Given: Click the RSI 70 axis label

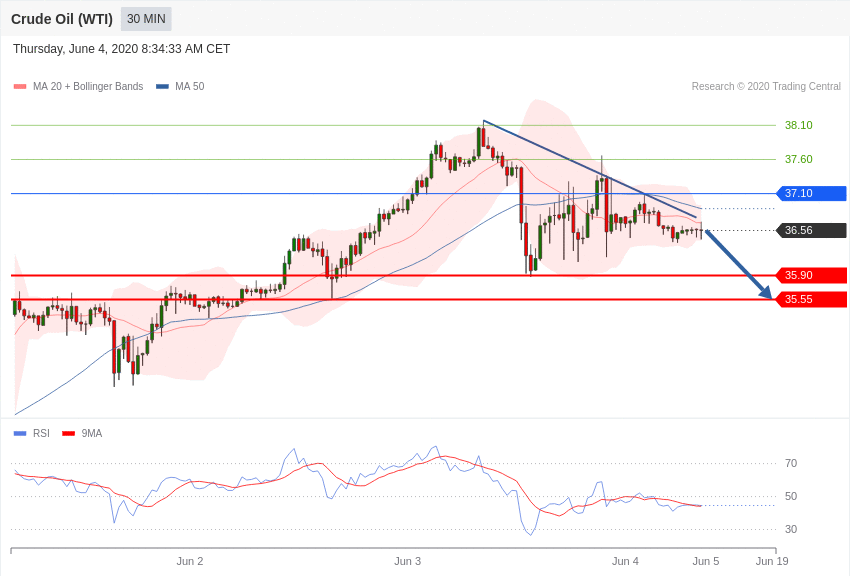Looking at the screenshot, I should (791, 463).
